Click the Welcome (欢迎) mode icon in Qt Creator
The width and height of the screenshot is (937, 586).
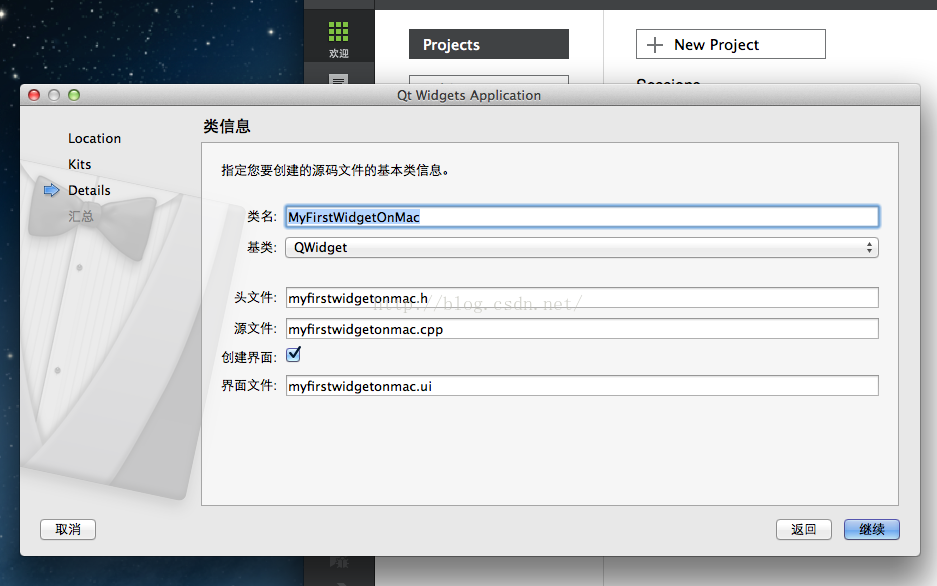click(x=338, y=39)
